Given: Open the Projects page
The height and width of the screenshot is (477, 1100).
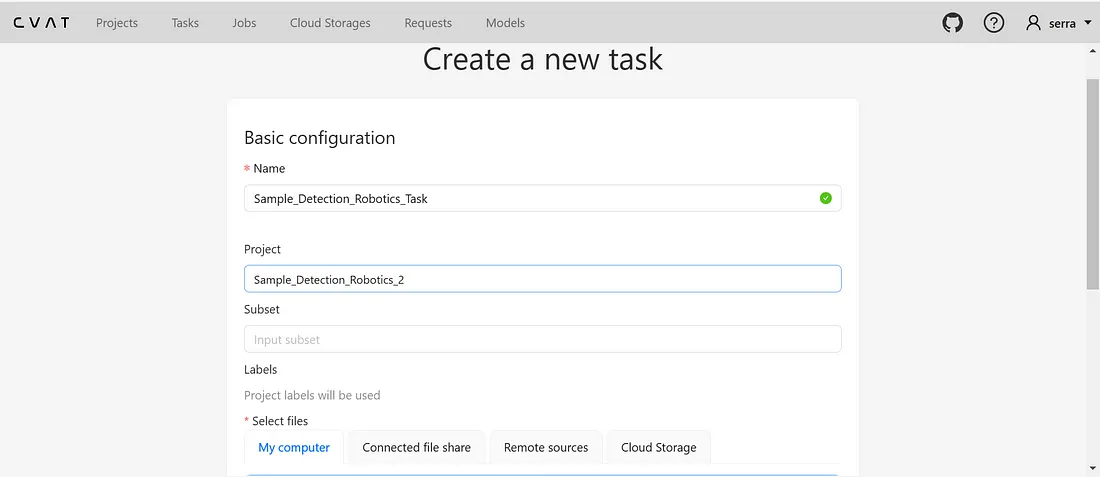Looking at the screenshot, I should click(x=117, y=23).
